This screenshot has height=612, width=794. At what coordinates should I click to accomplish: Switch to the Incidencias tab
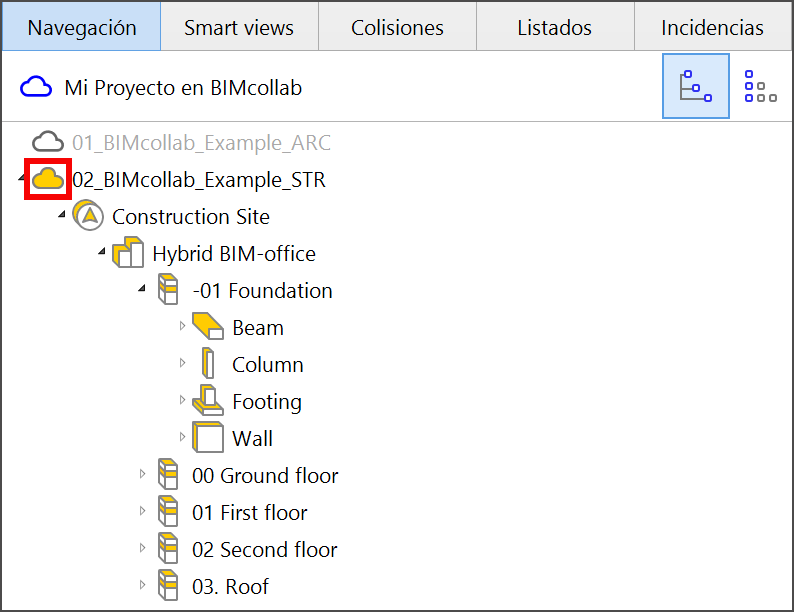point(712,27)
